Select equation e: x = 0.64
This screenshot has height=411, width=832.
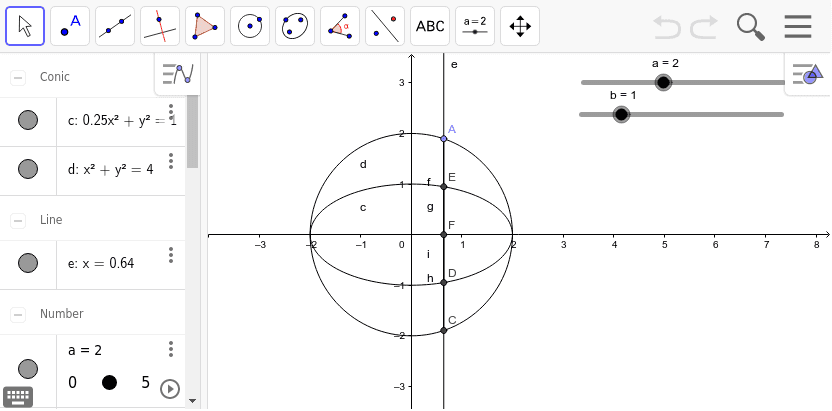click(x=101, y=263)
